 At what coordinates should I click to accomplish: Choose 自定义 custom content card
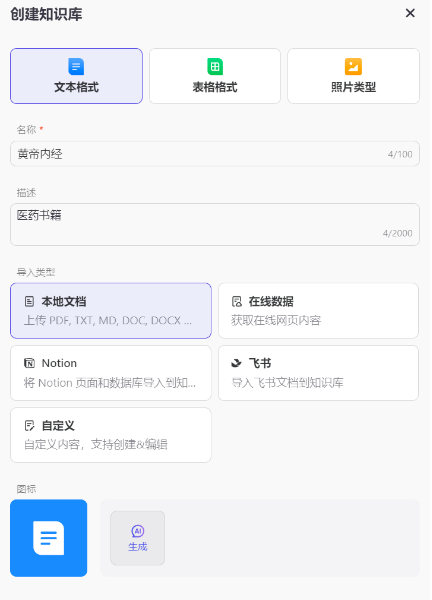111,435
